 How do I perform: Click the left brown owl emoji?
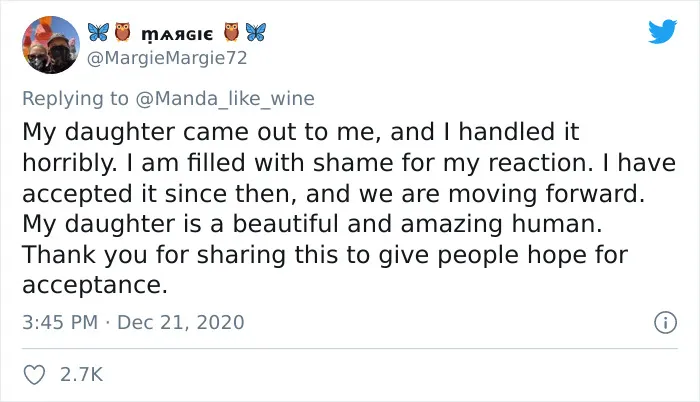coord(122,32)
